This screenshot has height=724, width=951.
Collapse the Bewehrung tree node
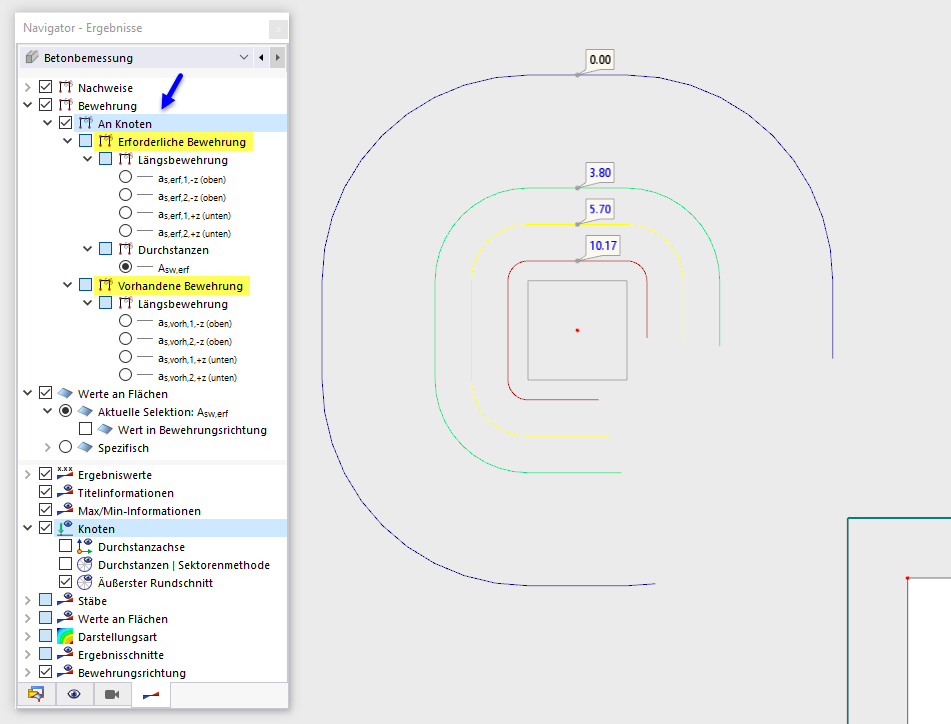pyautogui.click(x=28, y=105)
